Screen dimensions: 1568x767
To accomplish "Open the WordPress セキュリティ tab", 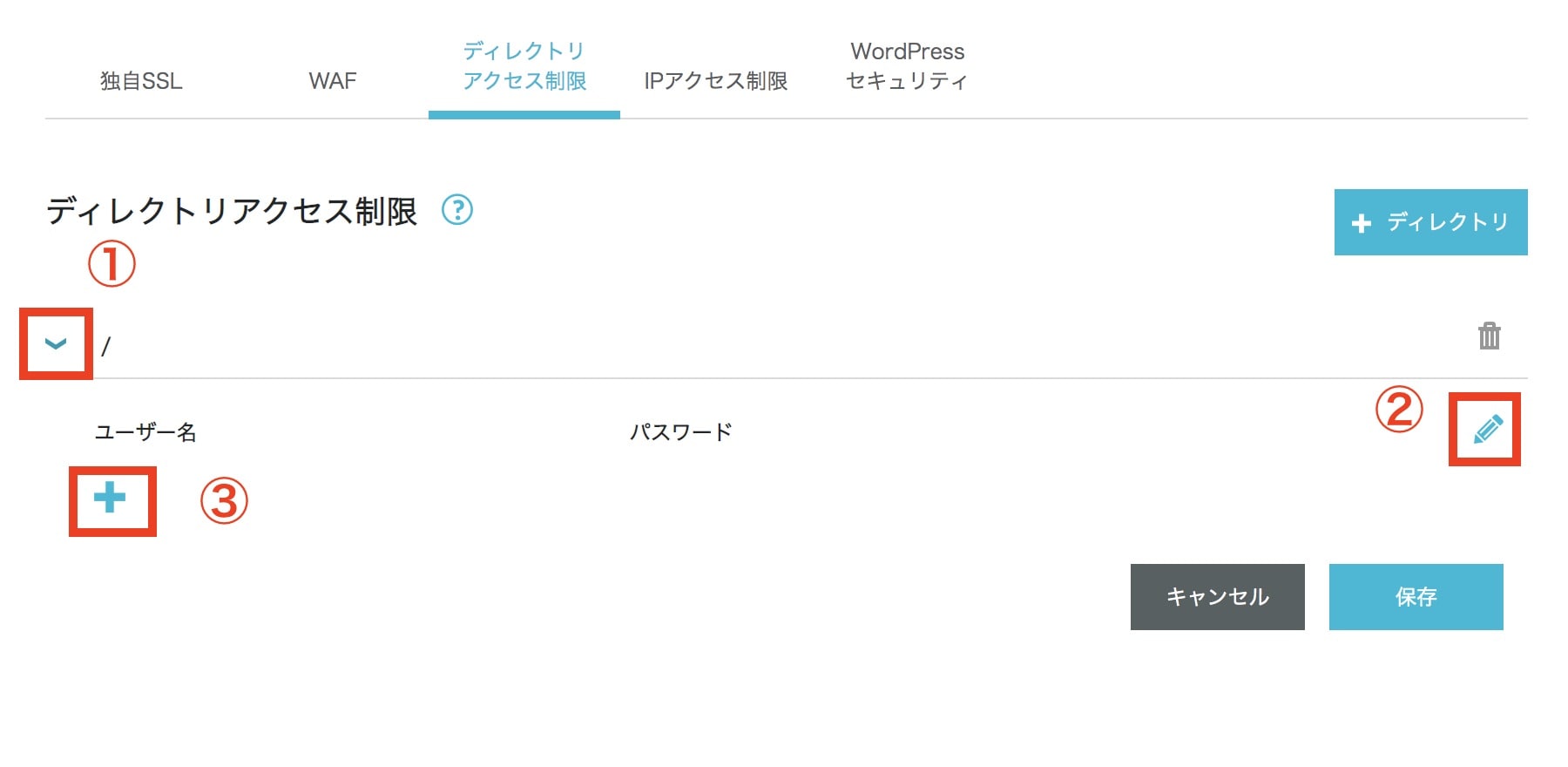I will coord(908,66).
